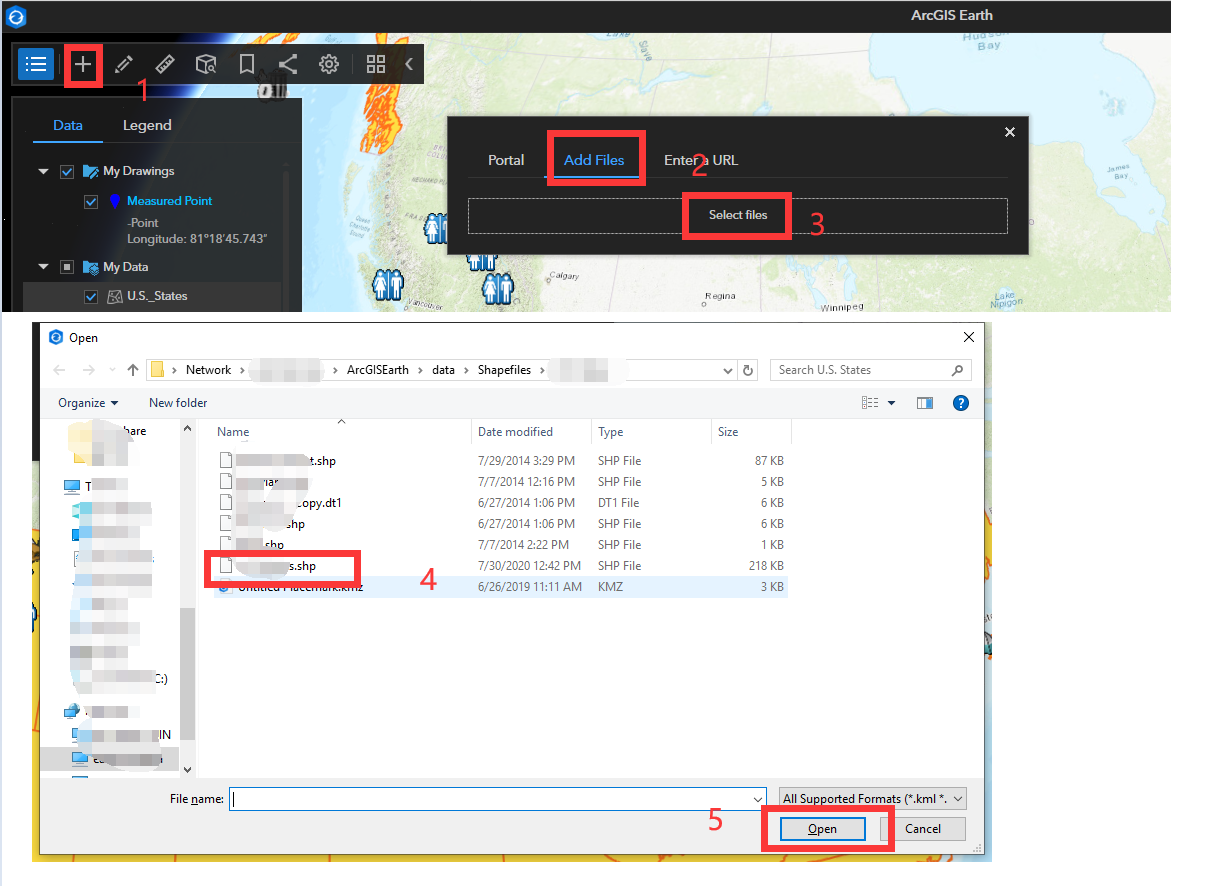Screen dimensions: 1205x886
Task: Switch to the Enter a URL tab
Action: pyautogui.click(x=701, y=160)
